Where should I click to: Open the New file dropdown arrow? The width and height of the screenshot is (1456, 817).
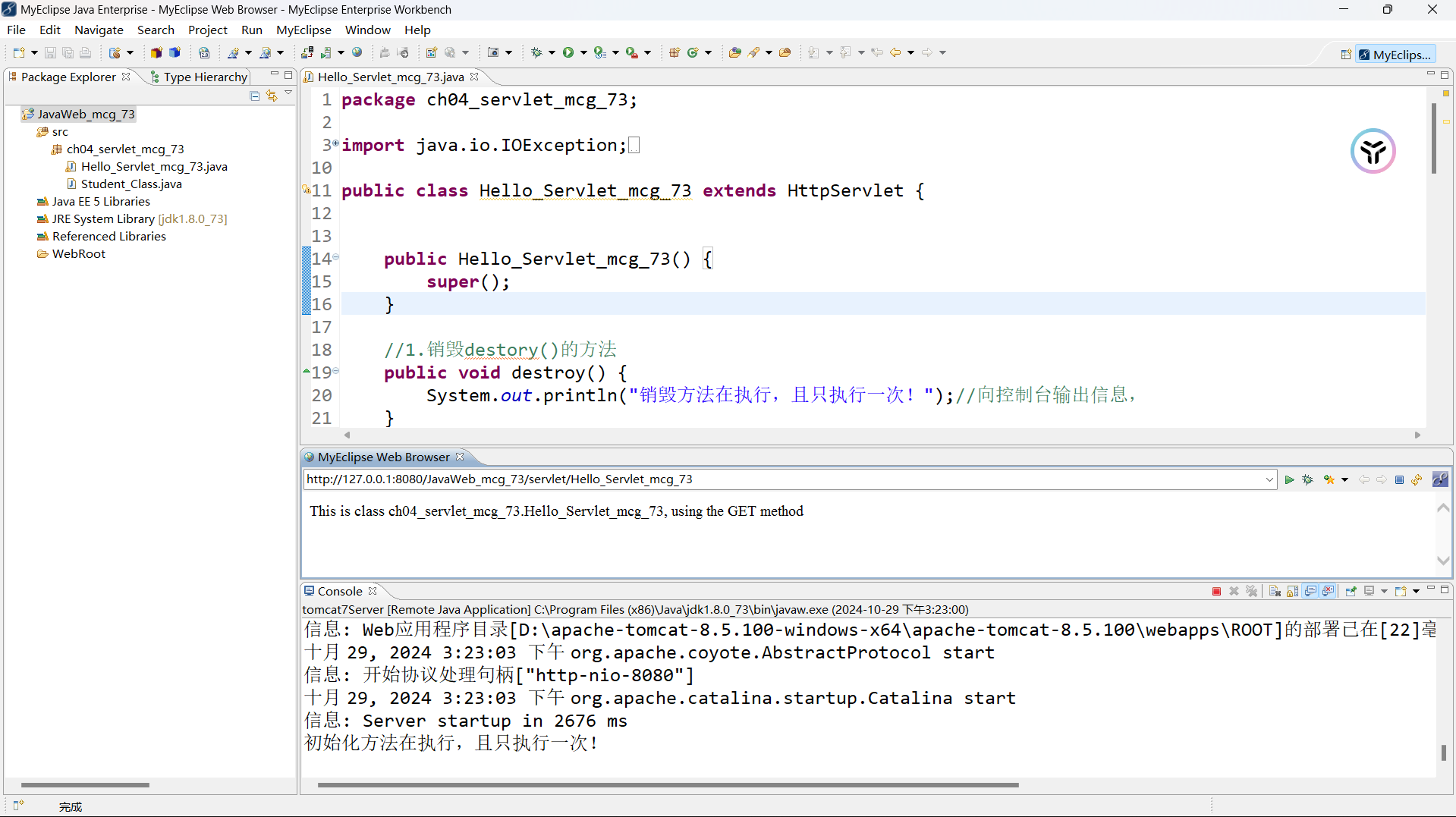34,52
